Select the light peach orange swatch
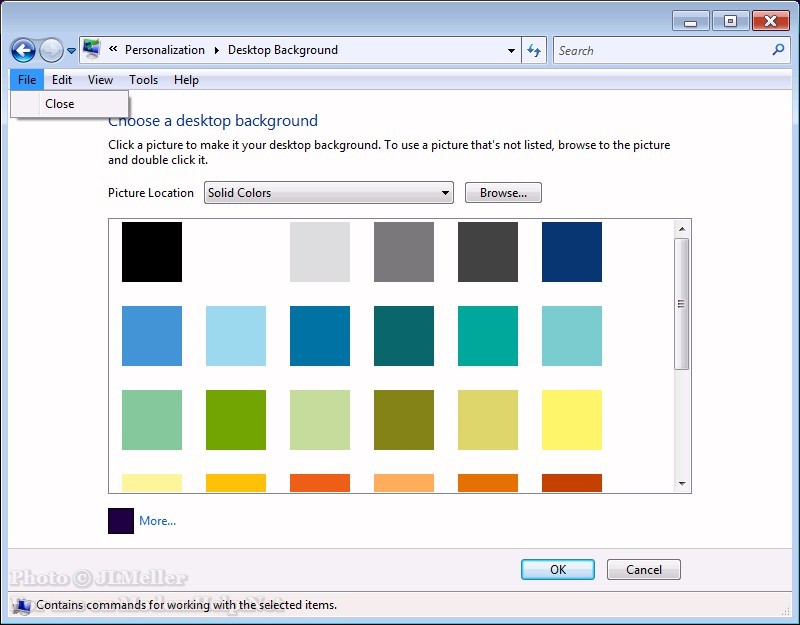Image resolution: width=800 pixels, height=625 pixels. tap(404, 483)
